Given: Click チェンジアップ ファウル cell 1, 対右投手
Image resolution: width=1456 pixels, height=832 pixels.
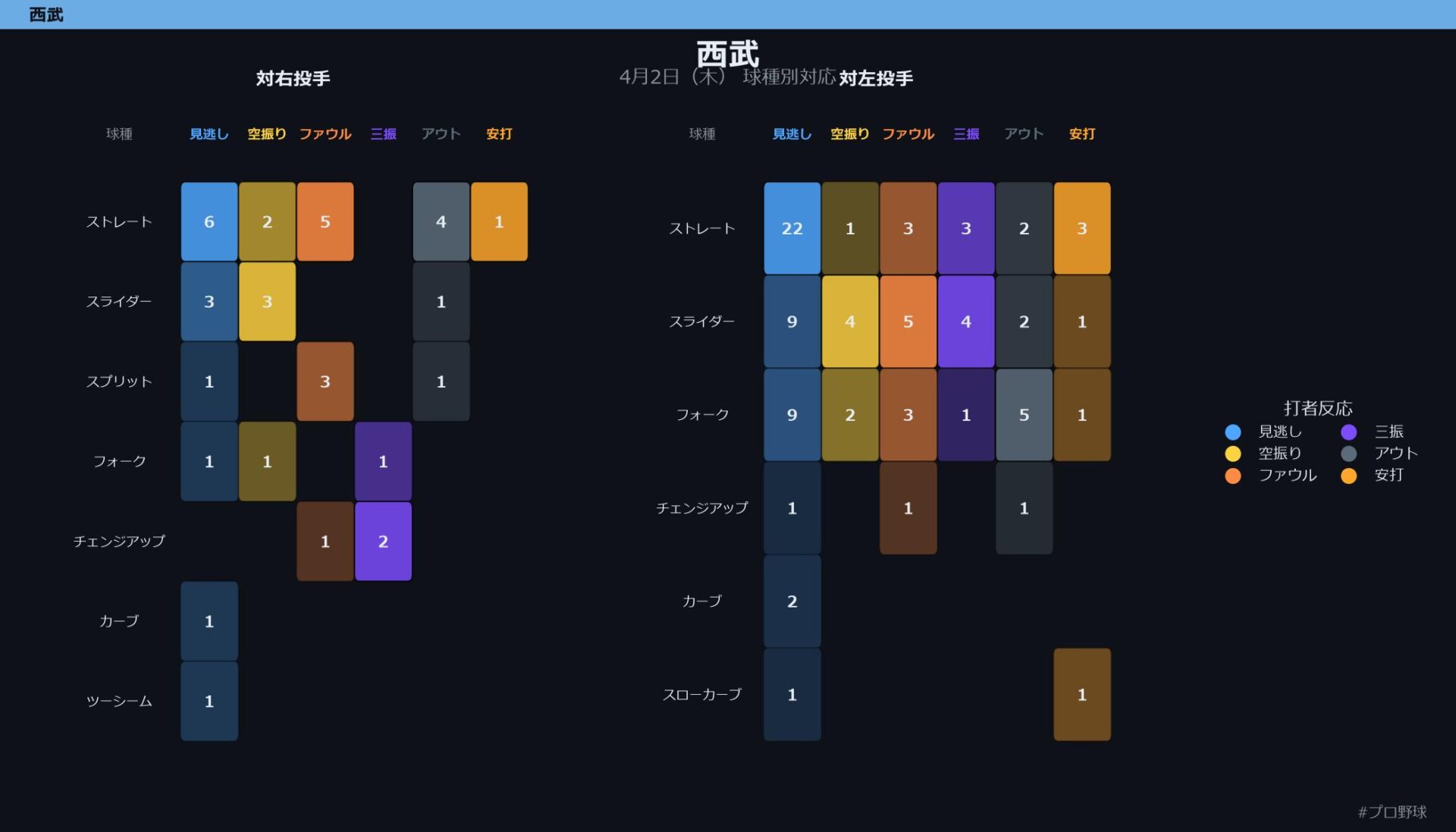Looking at the screenshot, I should click(325, 542).
